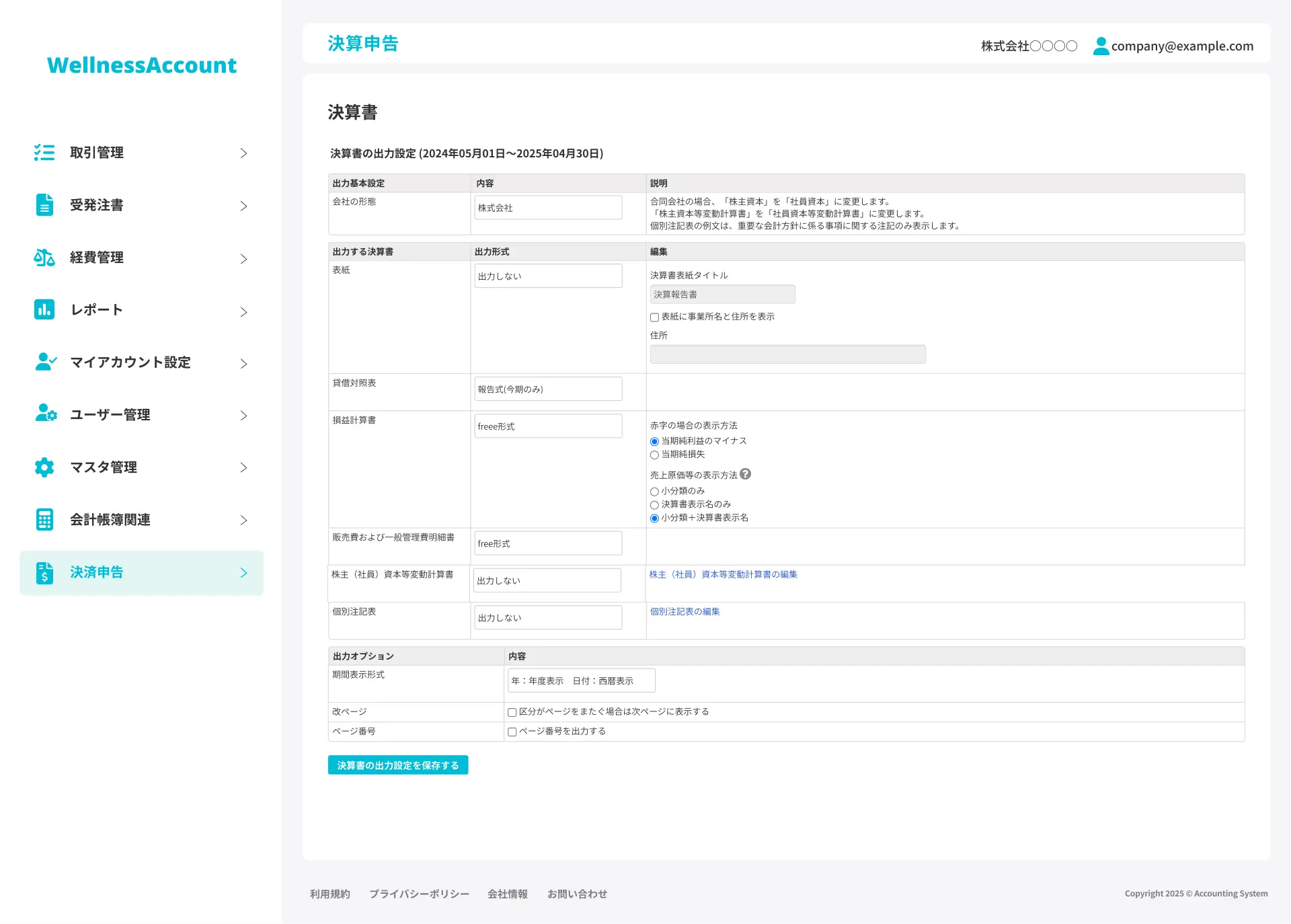Screen dimensions: 1291x924
Task: Click the レポート bar chart icon
Action: 44,310
